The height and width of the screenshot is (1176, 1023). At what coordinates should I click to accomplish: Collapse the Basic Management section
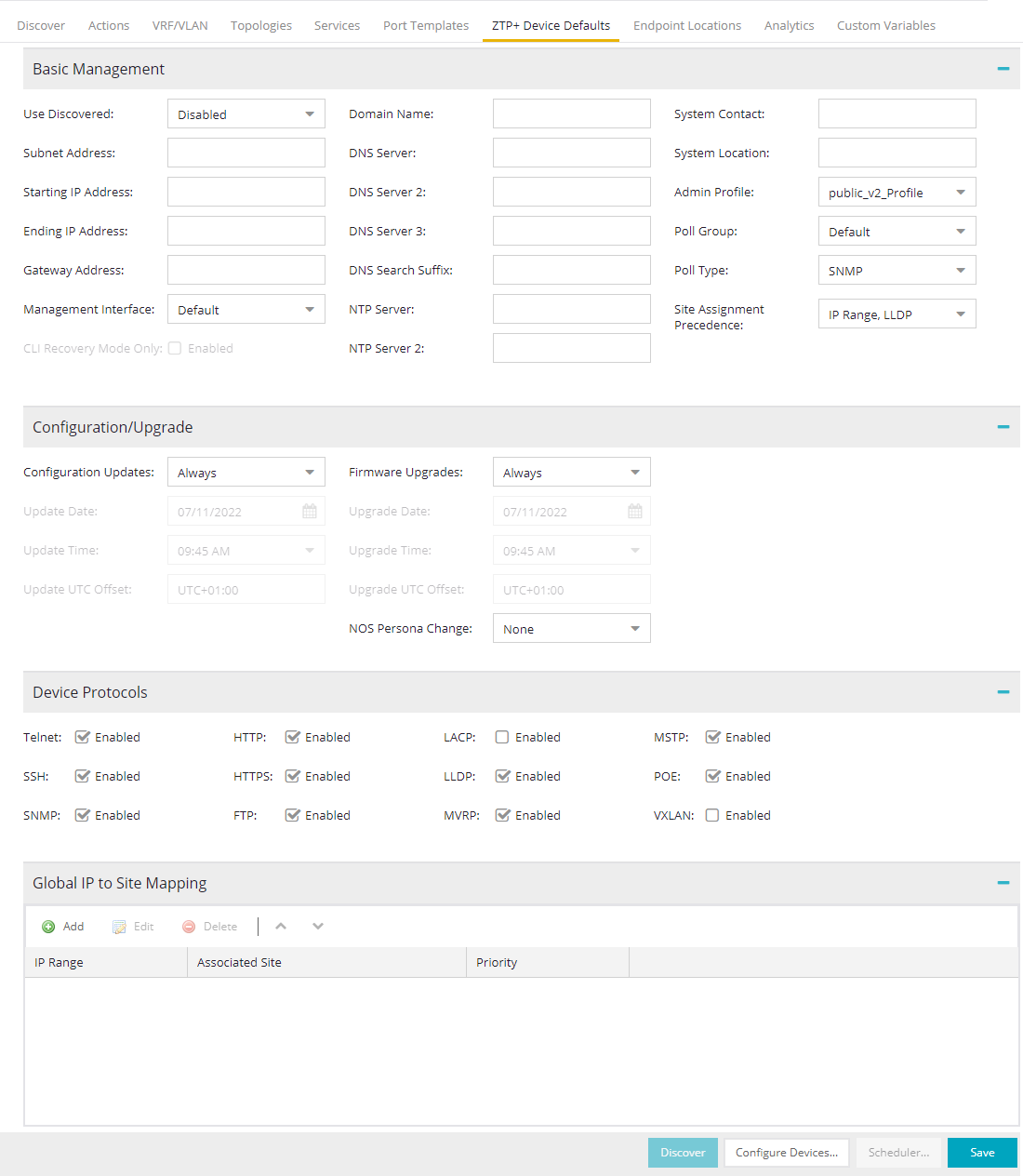tap(1003, 69)
